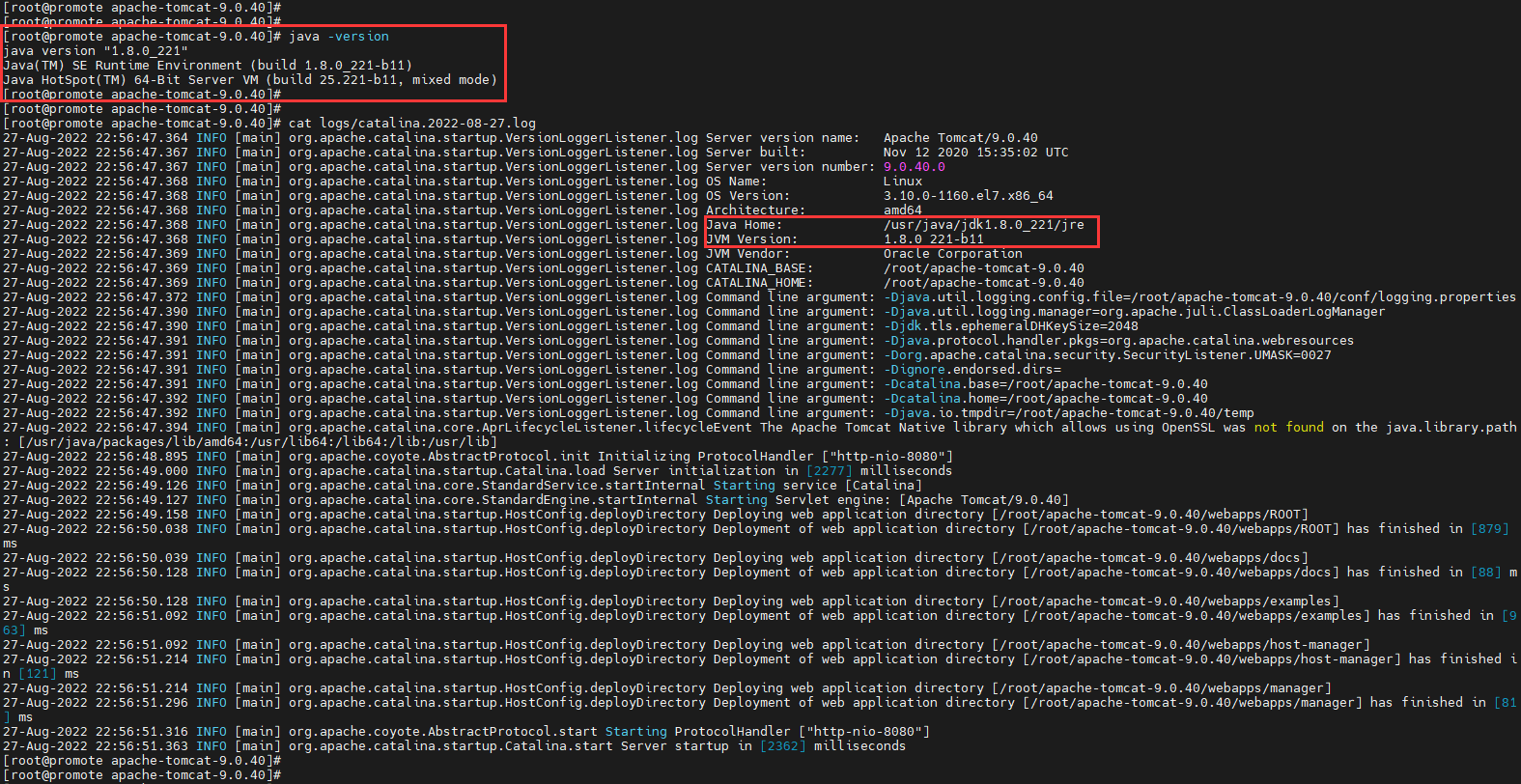The height and width of the screenshot is (784, 1521).
Task: Click the "22:56:51.363" timestamp
Action: tap(142, 746)
